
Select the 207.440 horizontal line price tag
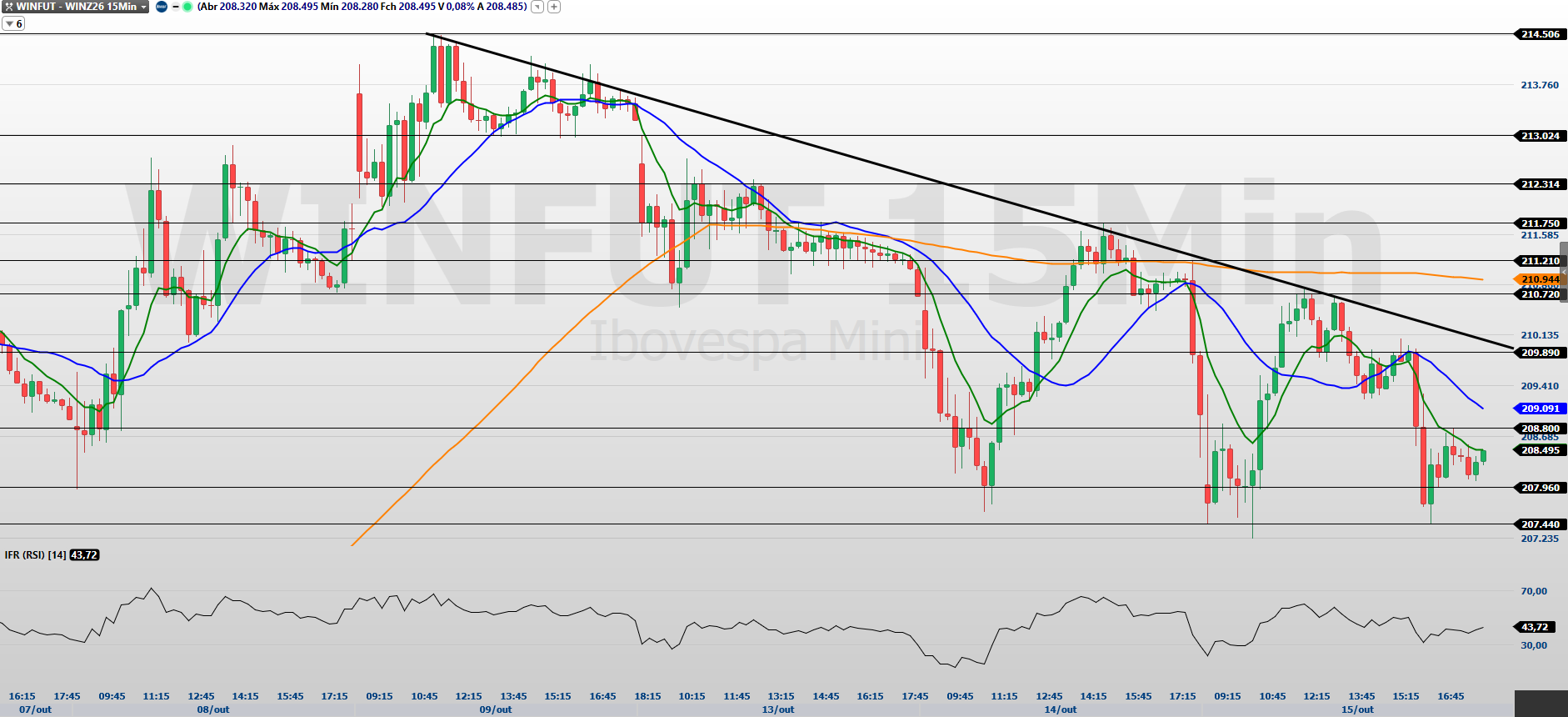click(x=1539, y=524)
